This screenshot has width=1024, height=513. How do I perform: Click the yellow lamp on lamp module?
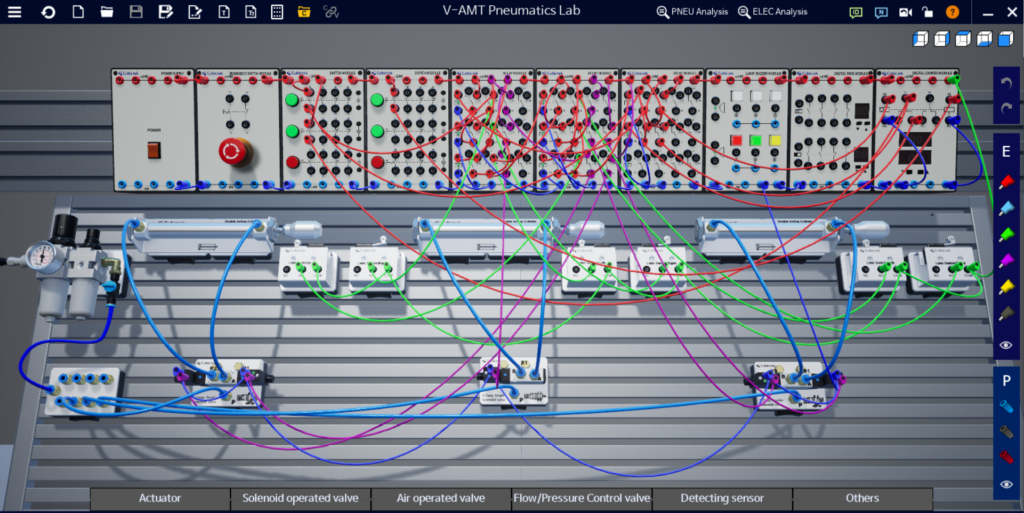pyautogui.click(x=775, y=140)
